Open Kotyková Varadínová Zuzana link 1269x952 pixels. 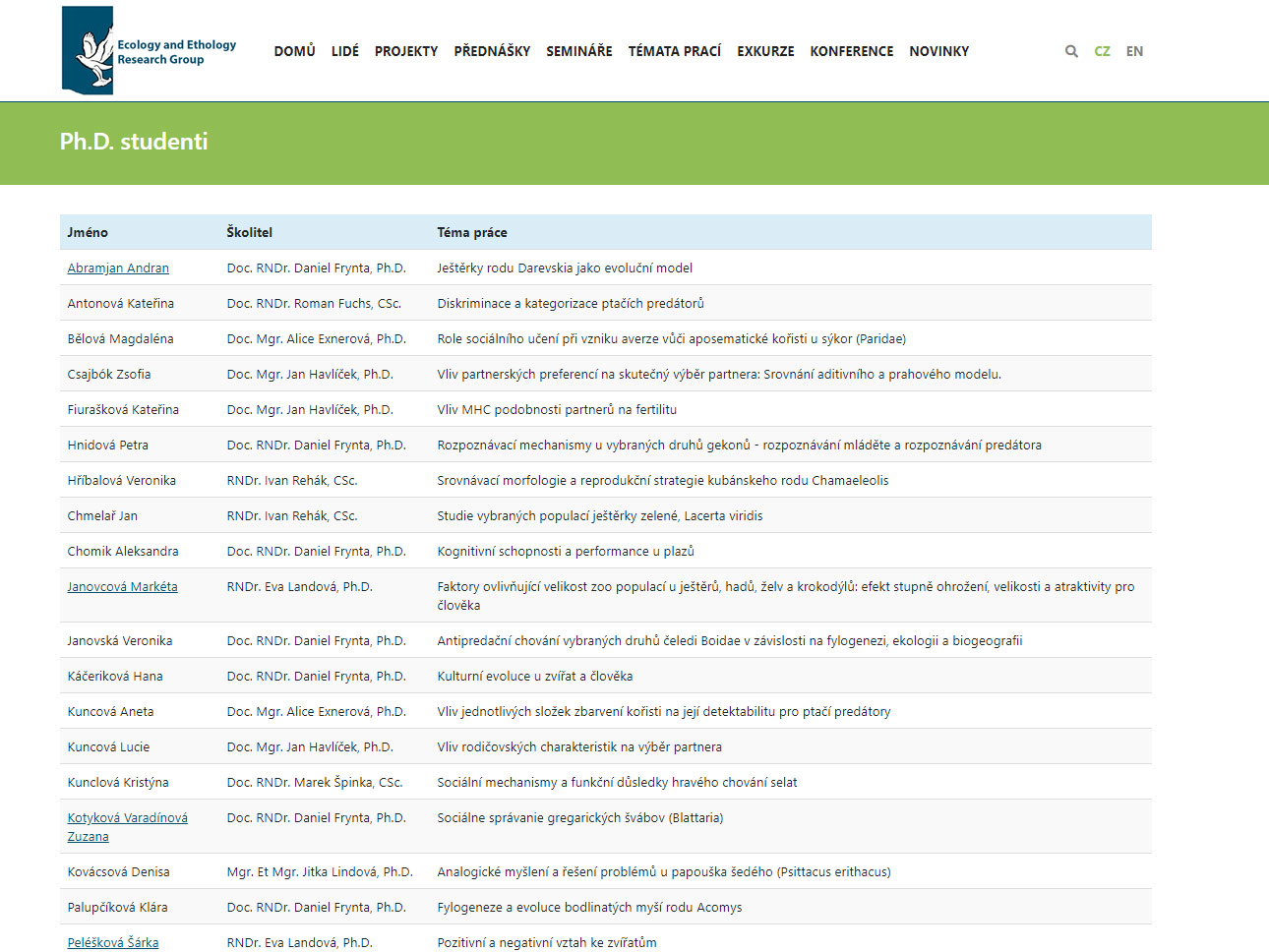coord(127,826)
